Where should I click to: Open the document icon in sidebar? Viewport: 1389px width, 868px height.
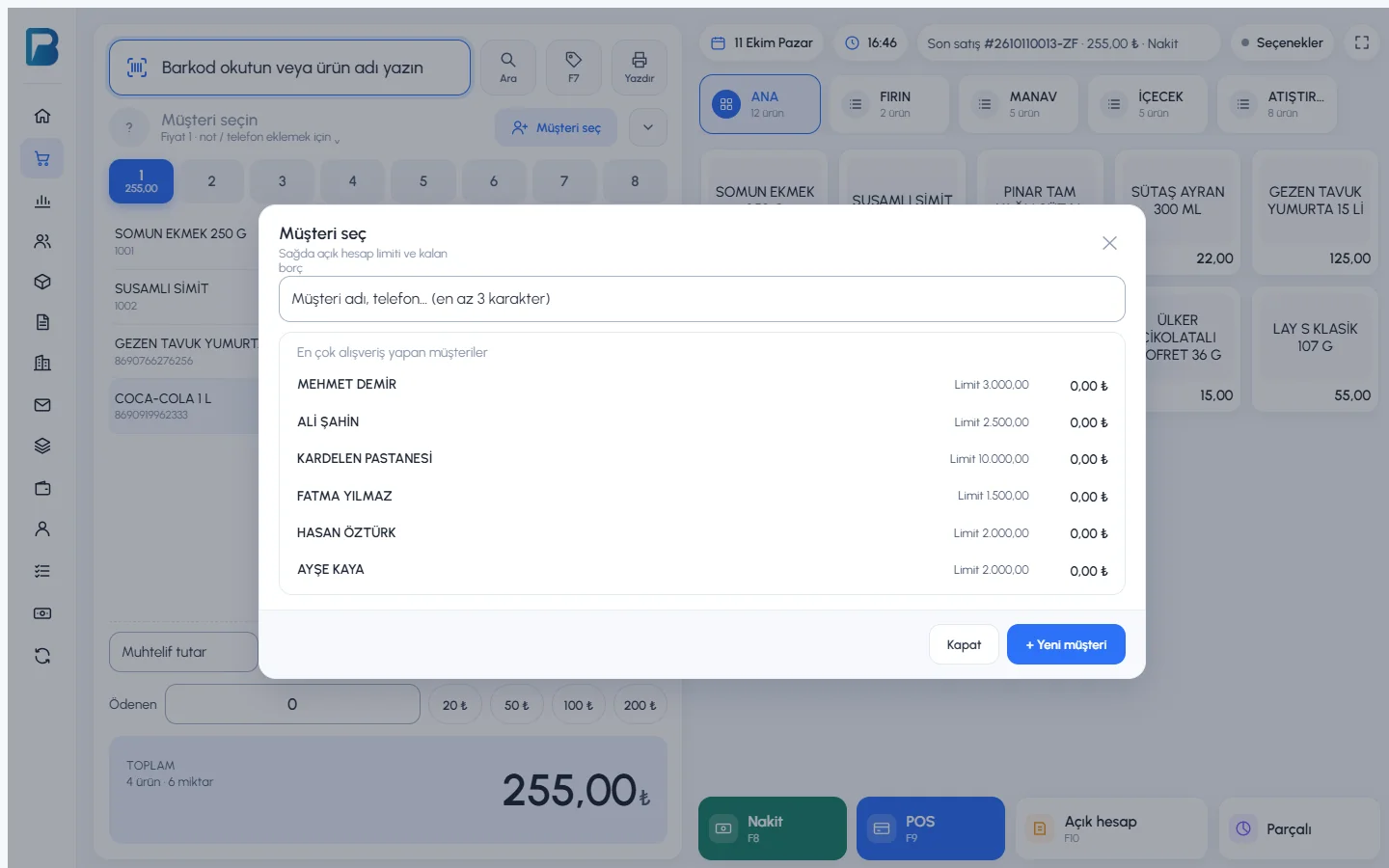42,322
